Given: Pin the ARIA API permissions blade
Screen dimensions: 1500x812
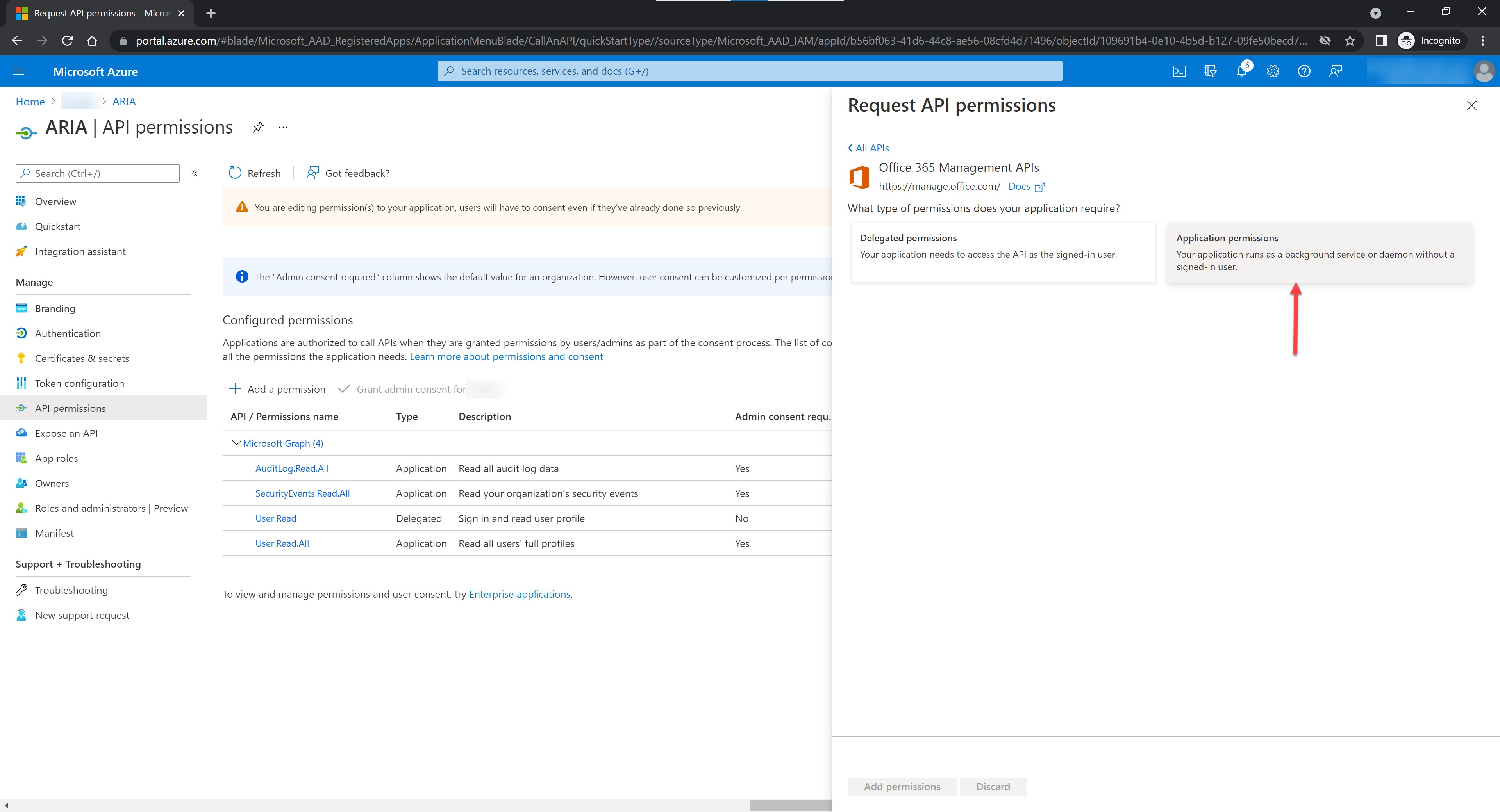Looking at the screenshot, I should click(258, 128).
